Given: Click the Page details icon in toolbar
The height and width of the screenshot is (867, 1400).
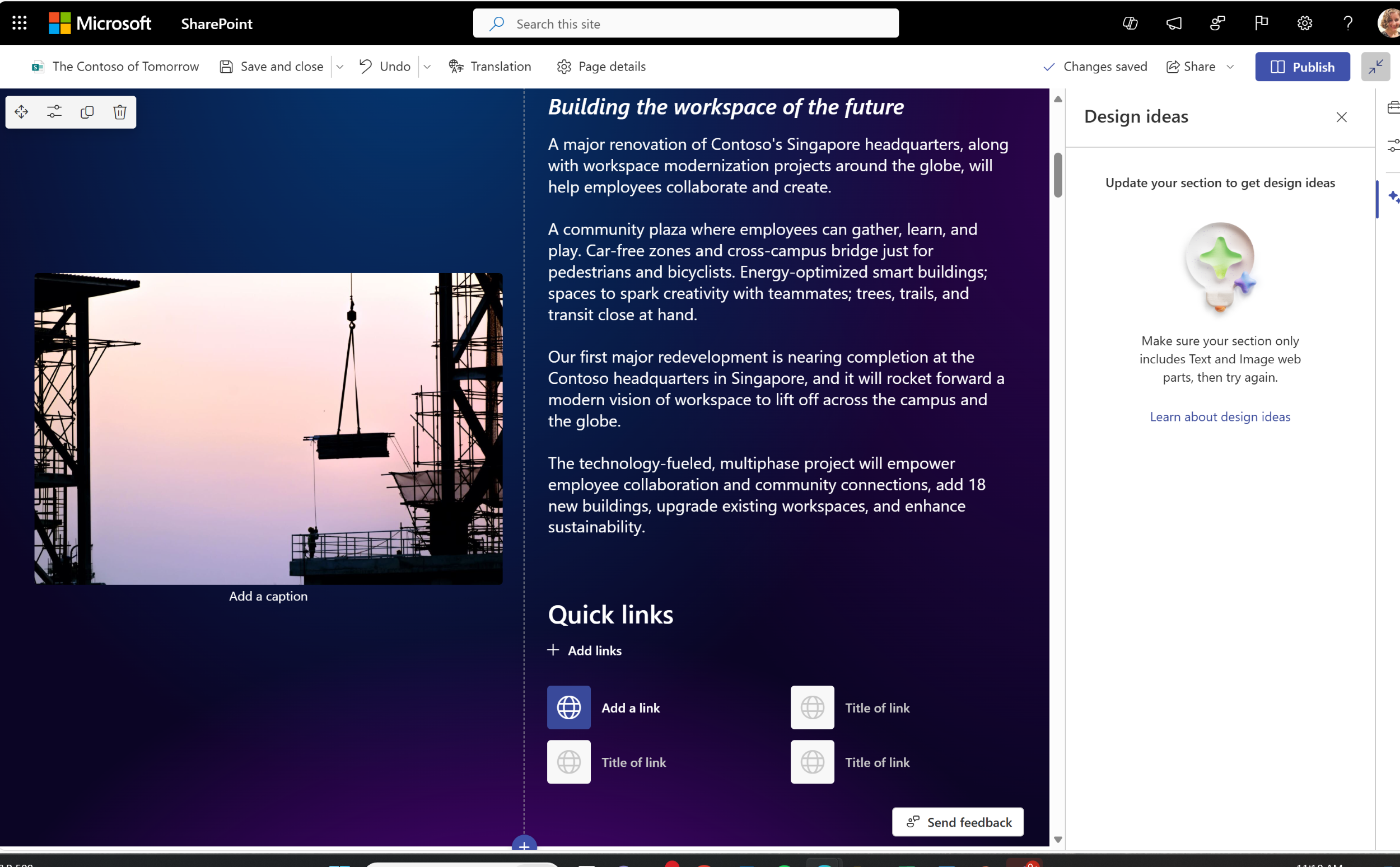Looking at the screenshot, I should 564,66.
